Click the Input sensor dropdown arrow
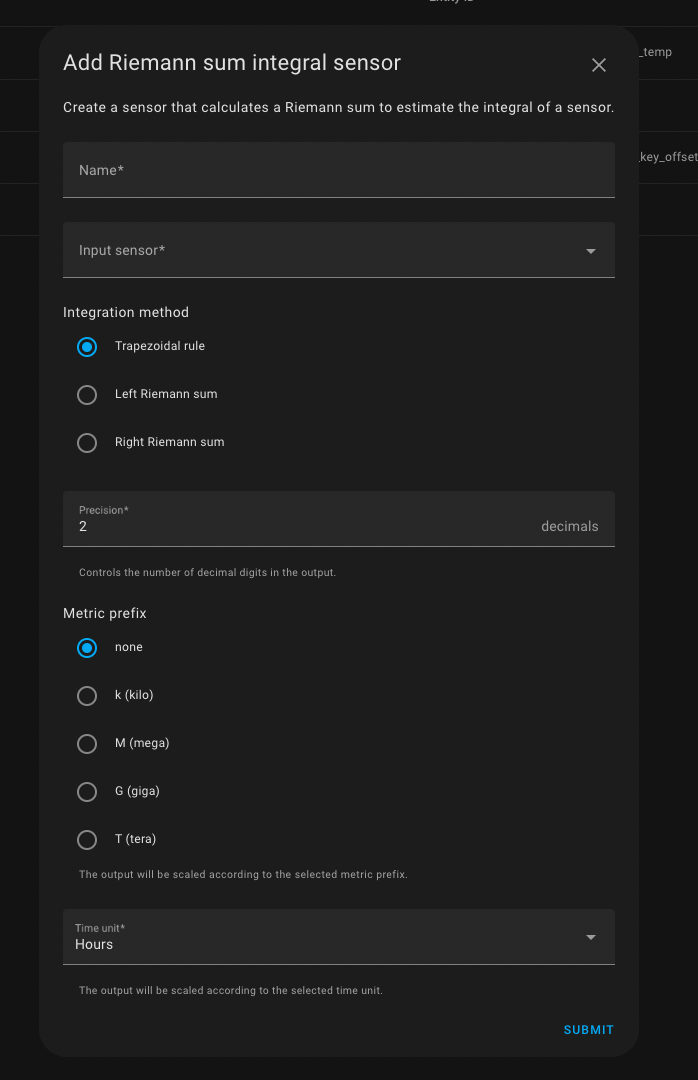Screen dimensions: 698x1080 [x=591, y=250]
